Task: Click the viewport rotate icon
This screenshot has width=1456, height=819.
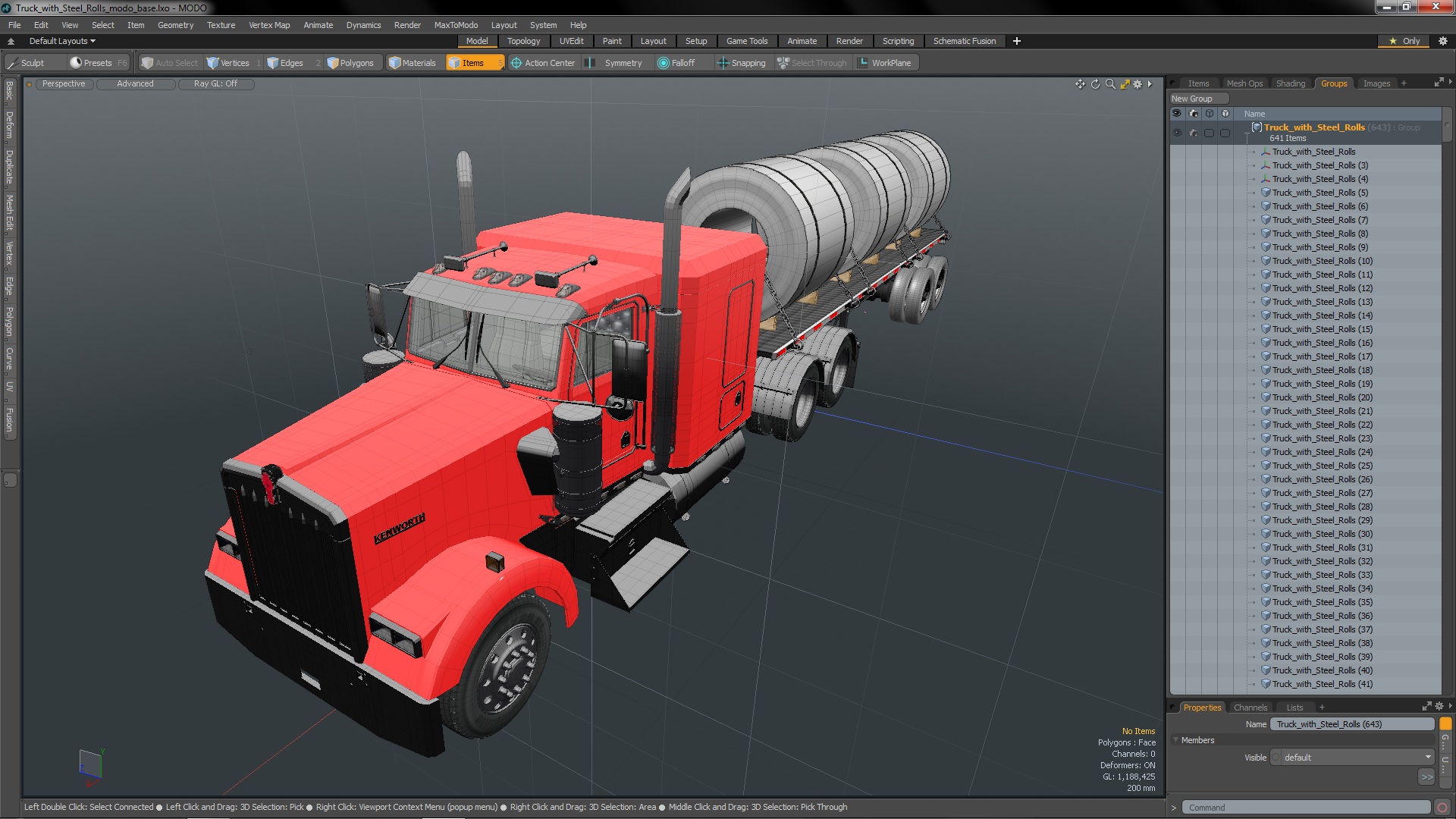Action: [x=1095, y=84]
